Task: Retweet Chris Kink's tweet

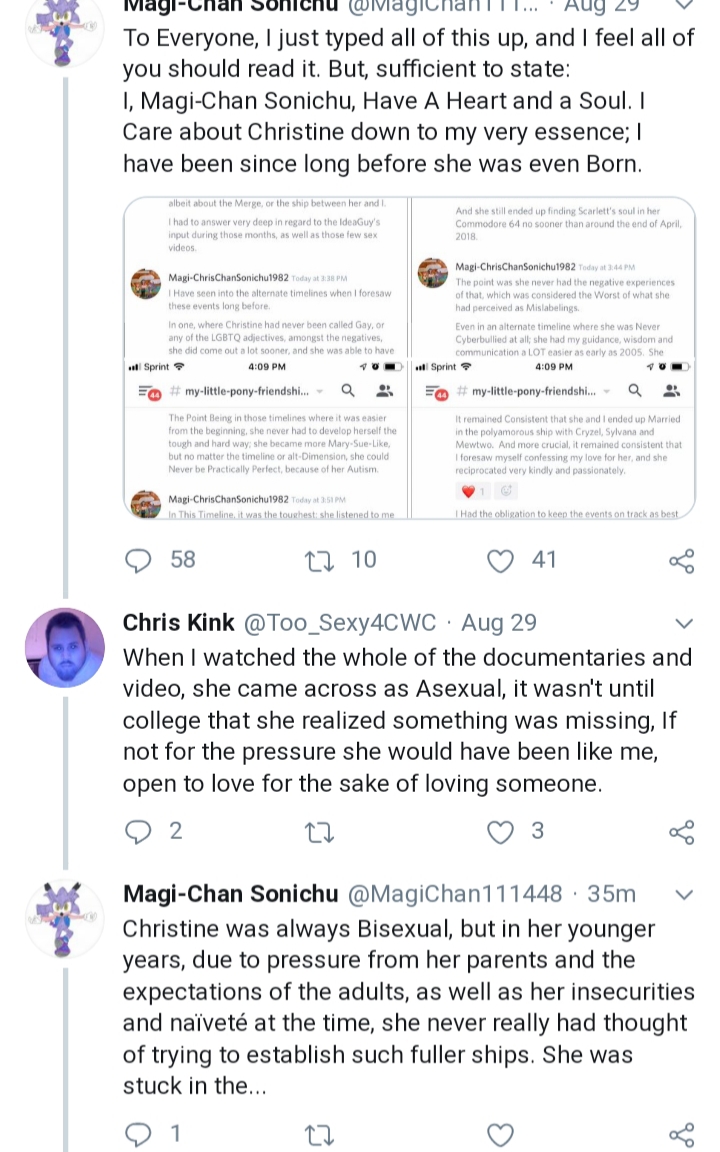Action: (x=320, y=833)
